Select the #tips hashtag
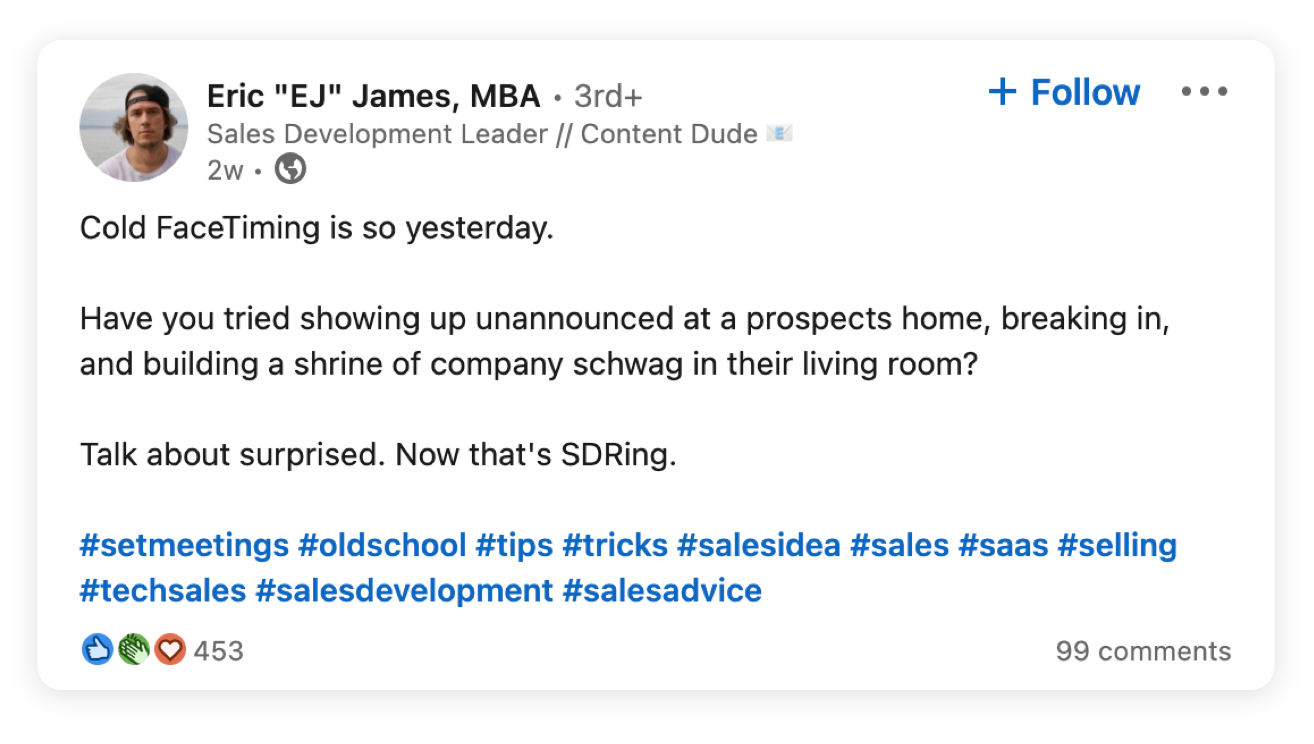 (514, 545)
